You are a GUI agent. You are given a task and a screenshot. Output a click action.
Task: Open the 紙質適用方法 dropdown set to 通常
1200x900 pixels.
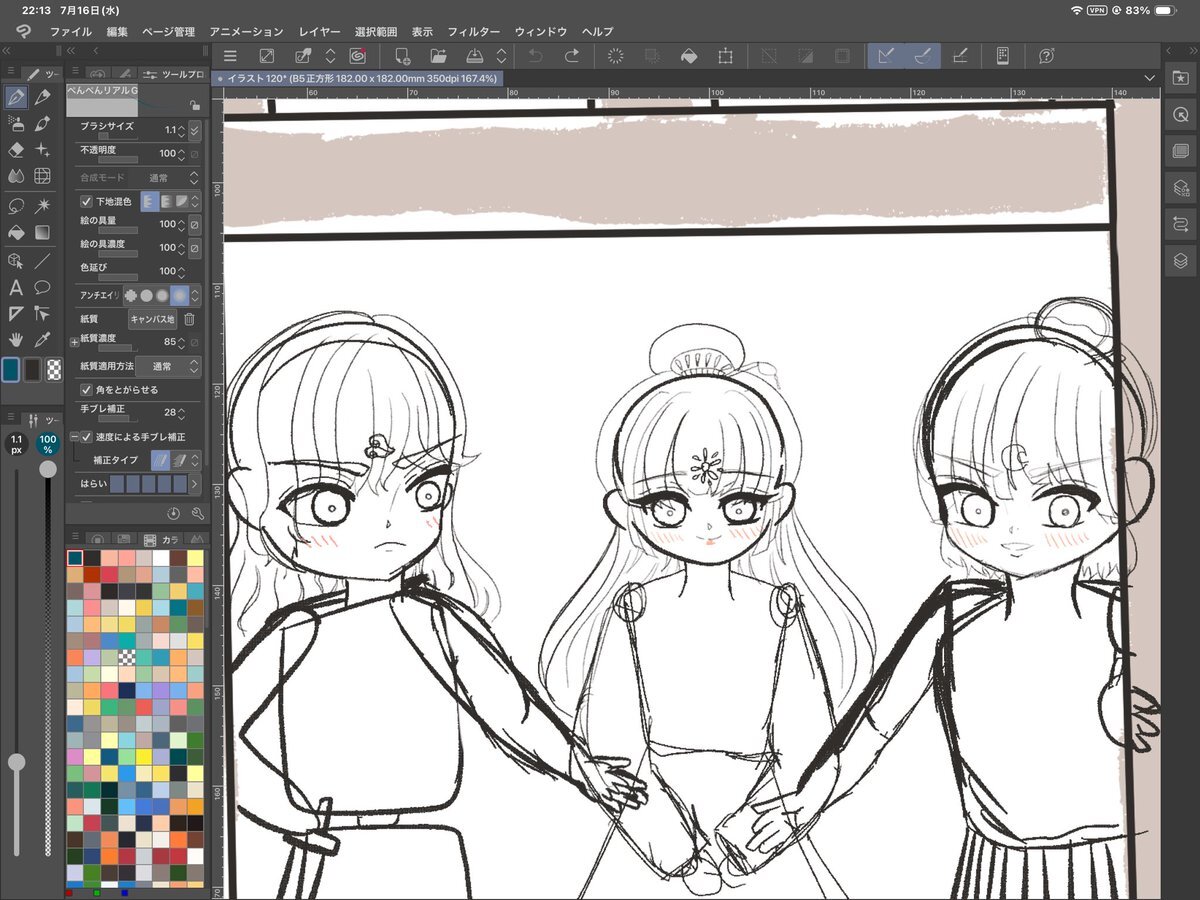(x=168, y=367)
